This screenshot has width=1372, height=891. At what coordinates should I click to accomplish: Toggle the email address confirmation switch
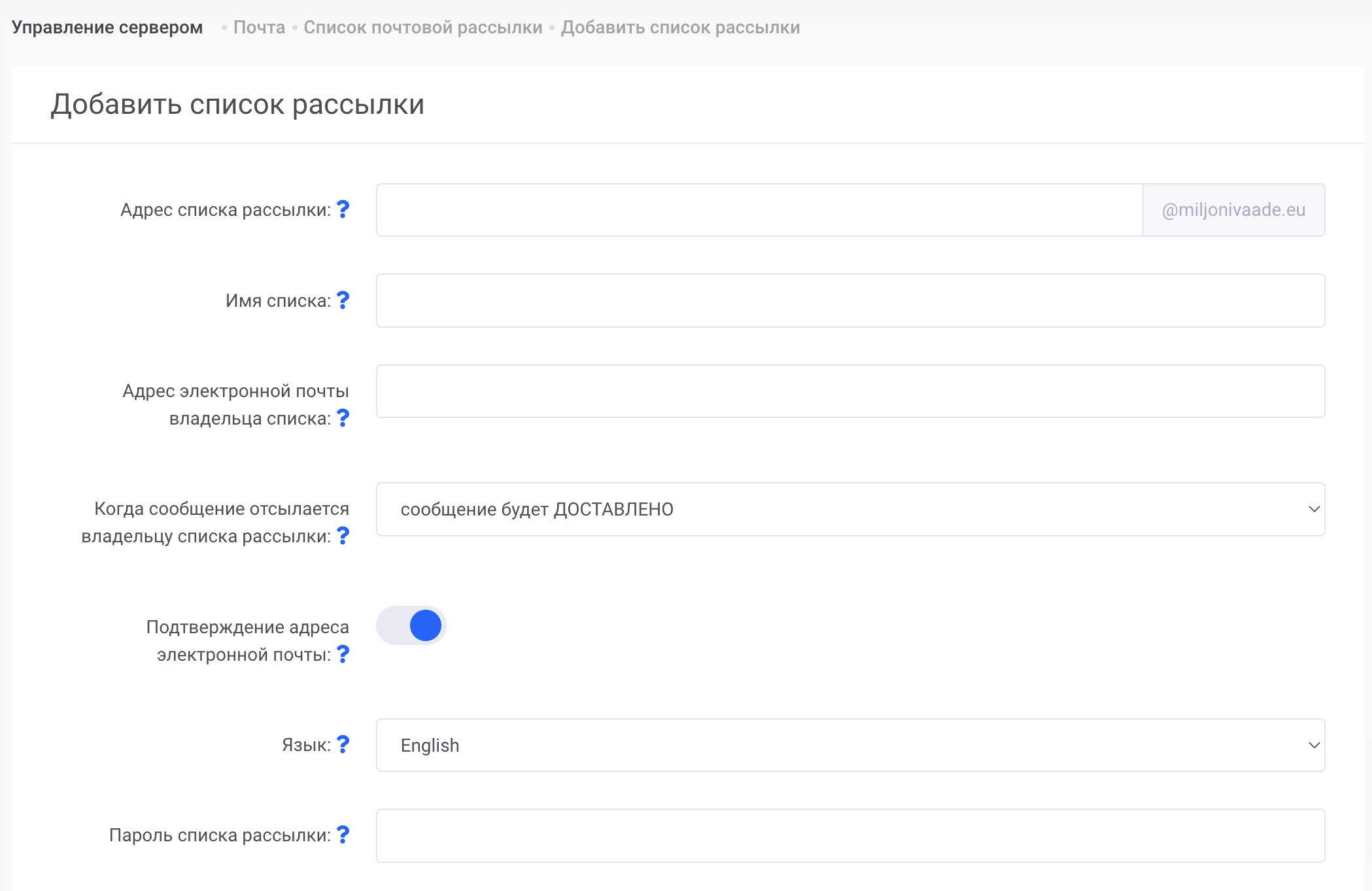(411, 625)
